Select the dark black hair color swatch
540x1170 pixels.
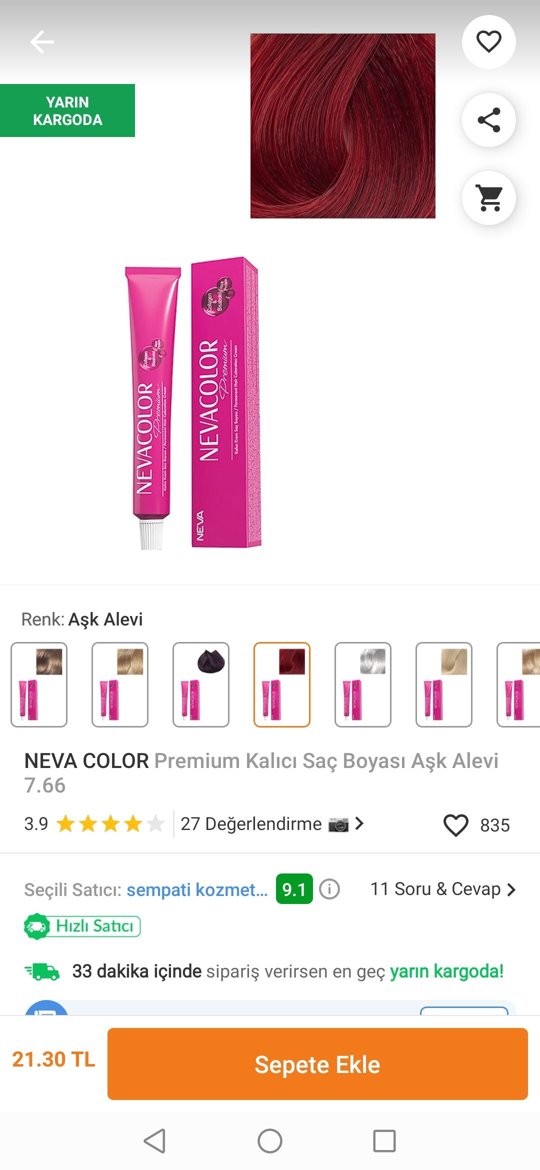(201, 684)
